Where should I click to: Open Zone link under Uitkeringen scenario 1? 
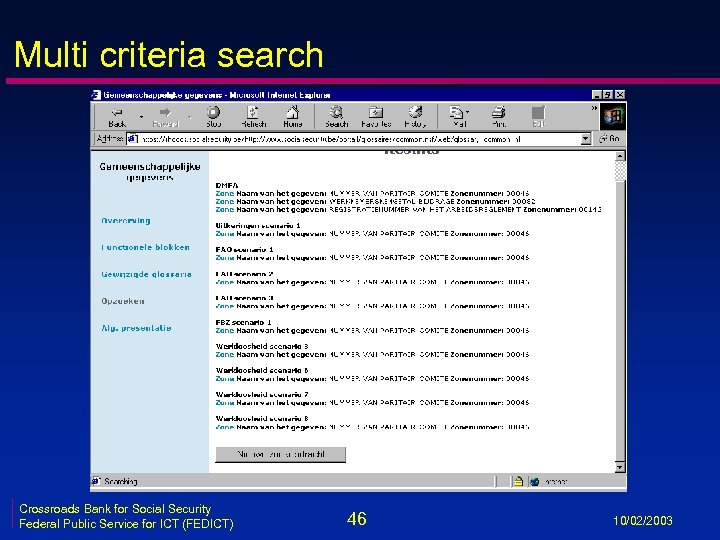tap(225, 234)
